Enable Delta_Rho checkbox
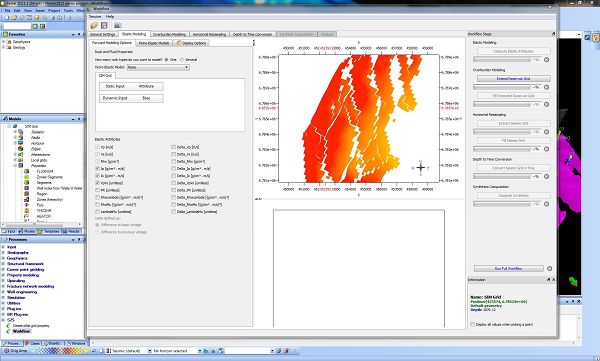Viewport: 600px width, 361px height. pyautogui.click(x=174, y=162)
